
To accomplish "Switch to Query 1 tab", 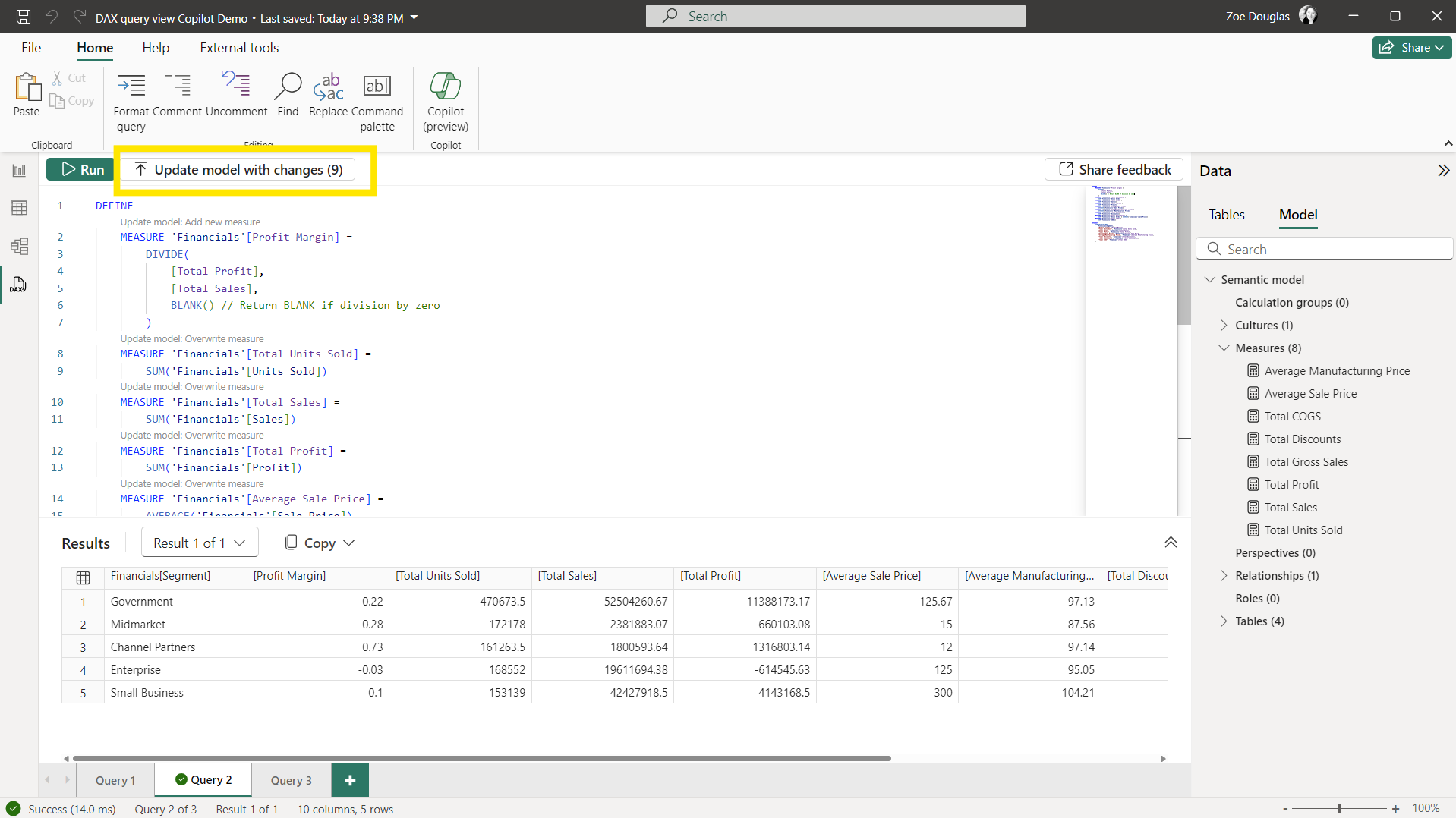I will click(115, 780).
